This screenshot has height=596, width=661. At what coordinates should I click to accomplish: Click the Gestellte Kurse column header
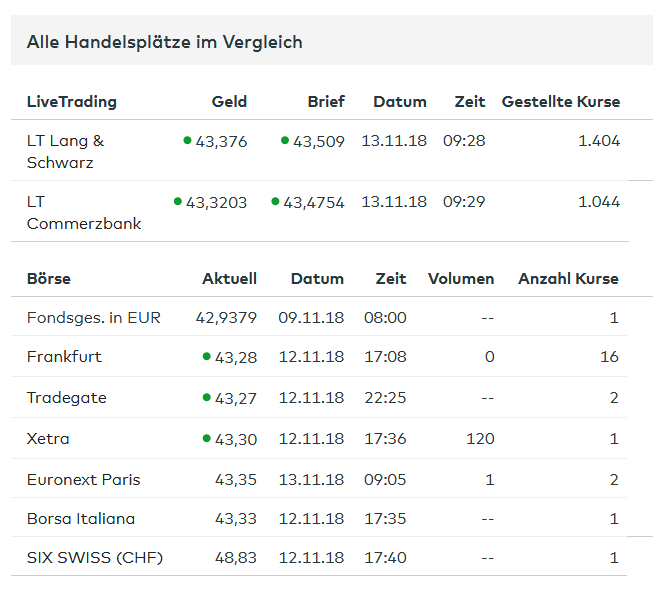tap(560, 102)
